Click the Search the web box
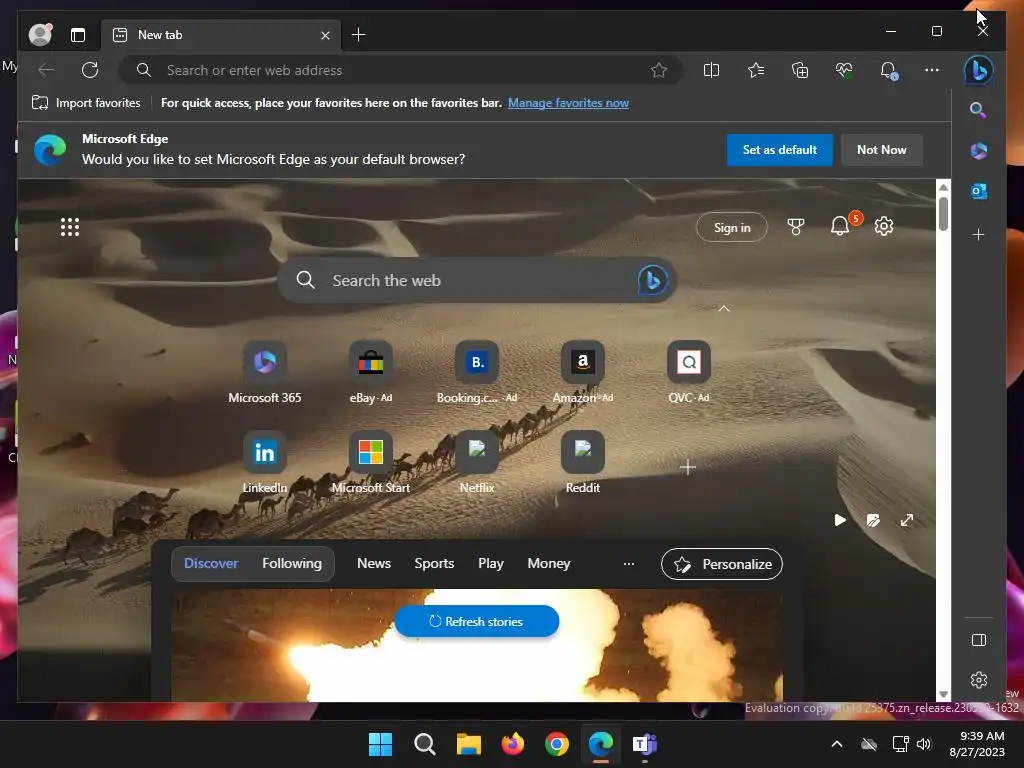 tap(477, 280)
